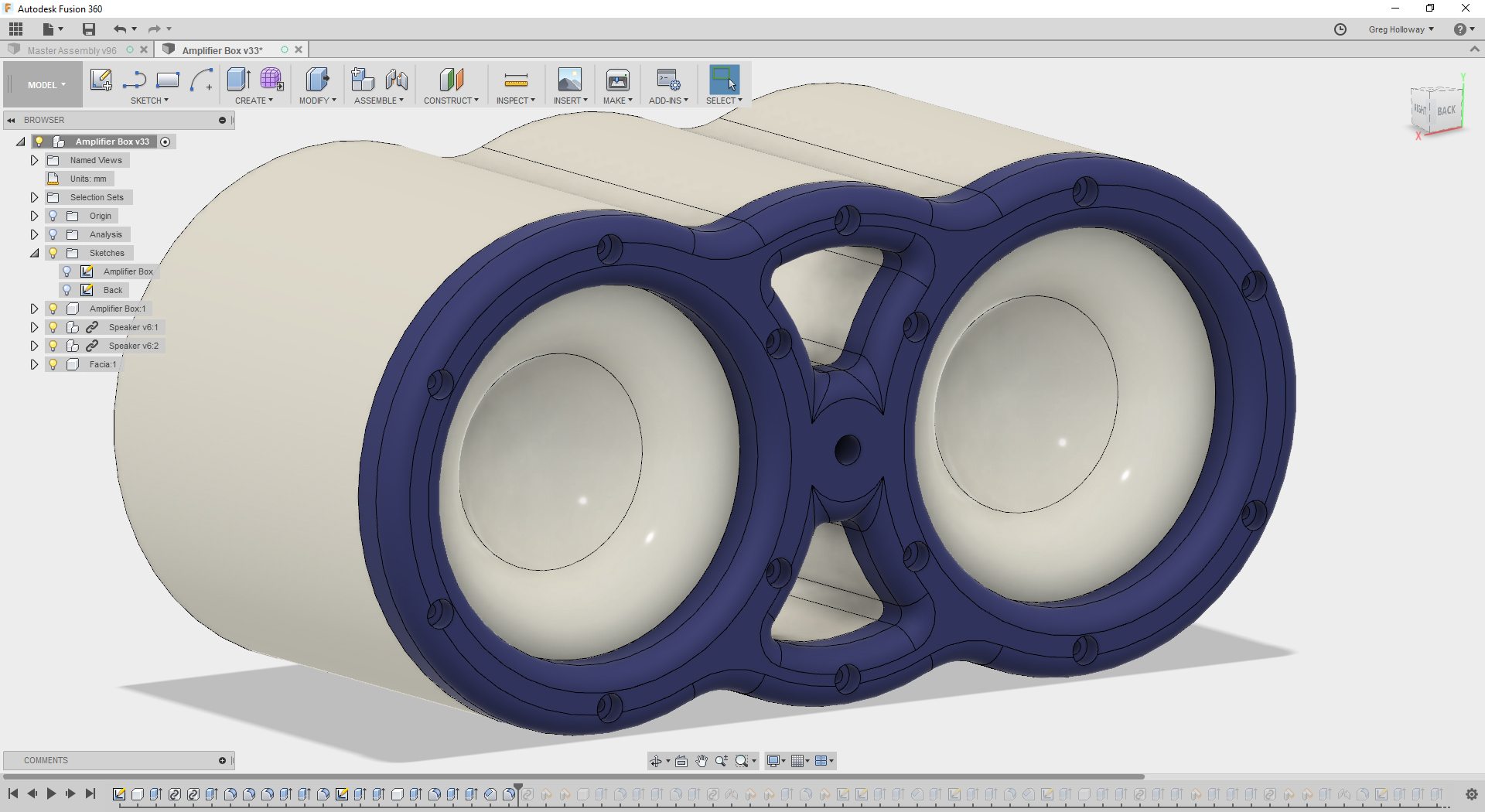Switch to the Master Assembly v96 tab
The height and width of the screenshot is (812, 1485).
tap(73, 49)
